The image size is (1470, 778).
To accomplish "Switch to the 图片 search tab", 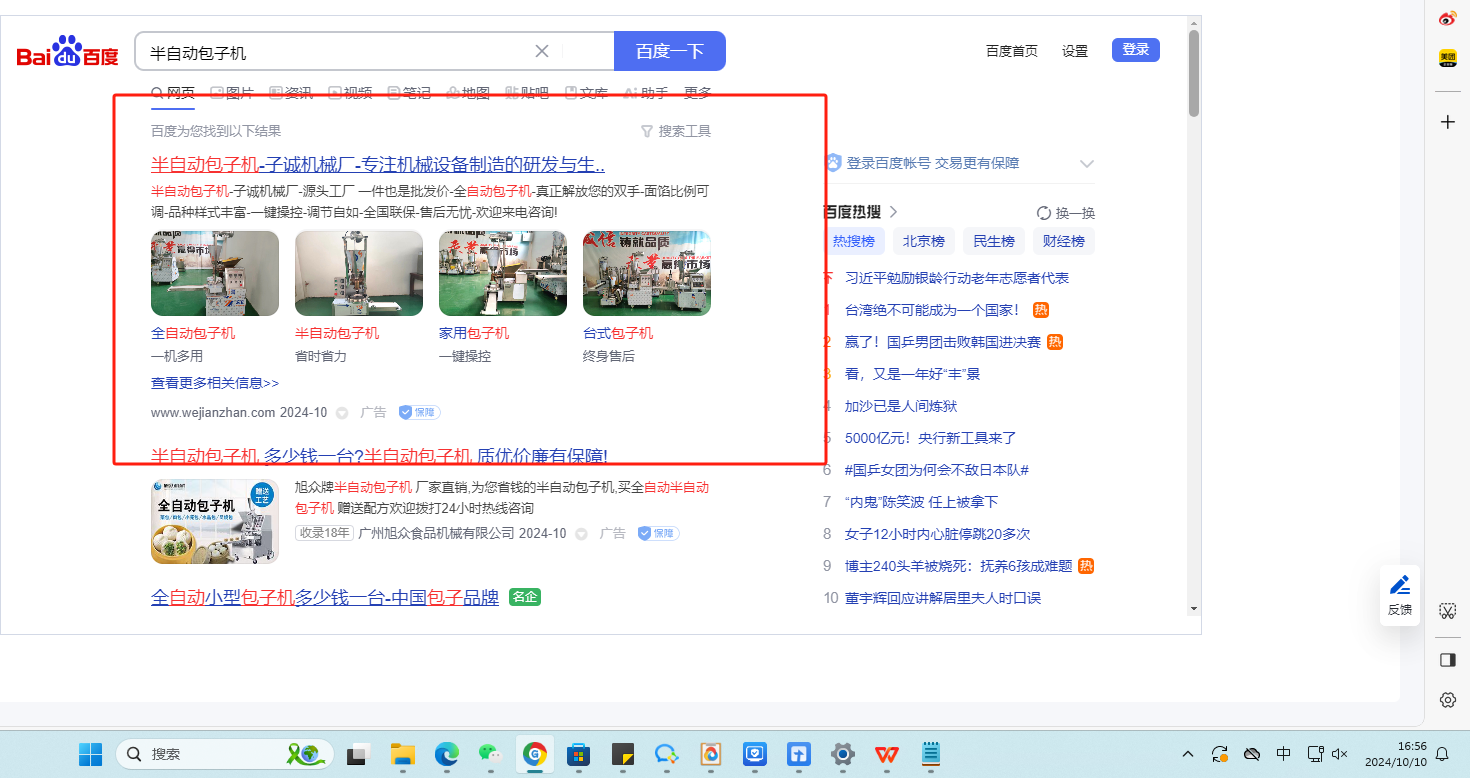I will coord(232,93).
